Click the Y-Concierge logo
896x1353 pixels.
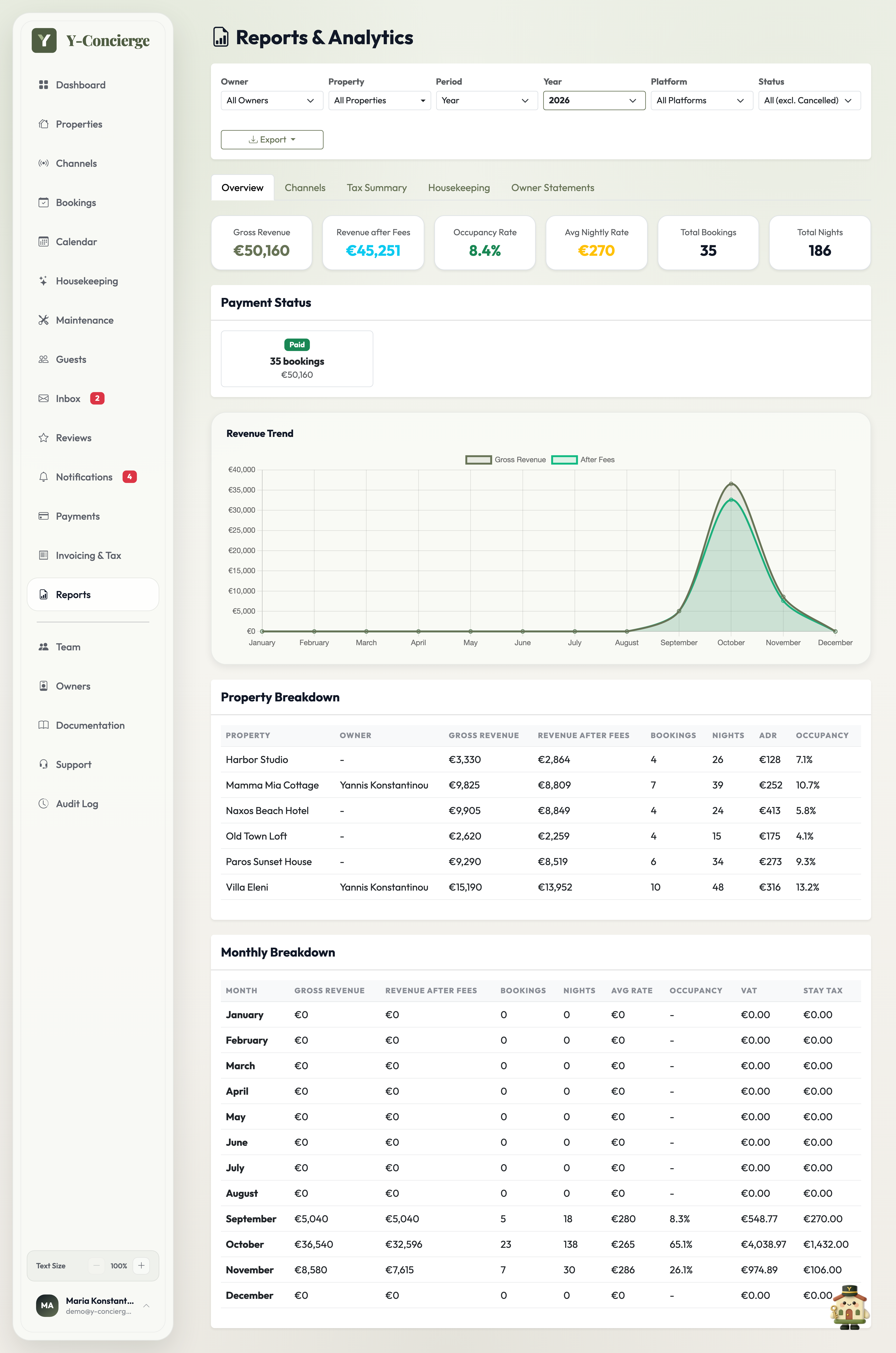91,41
